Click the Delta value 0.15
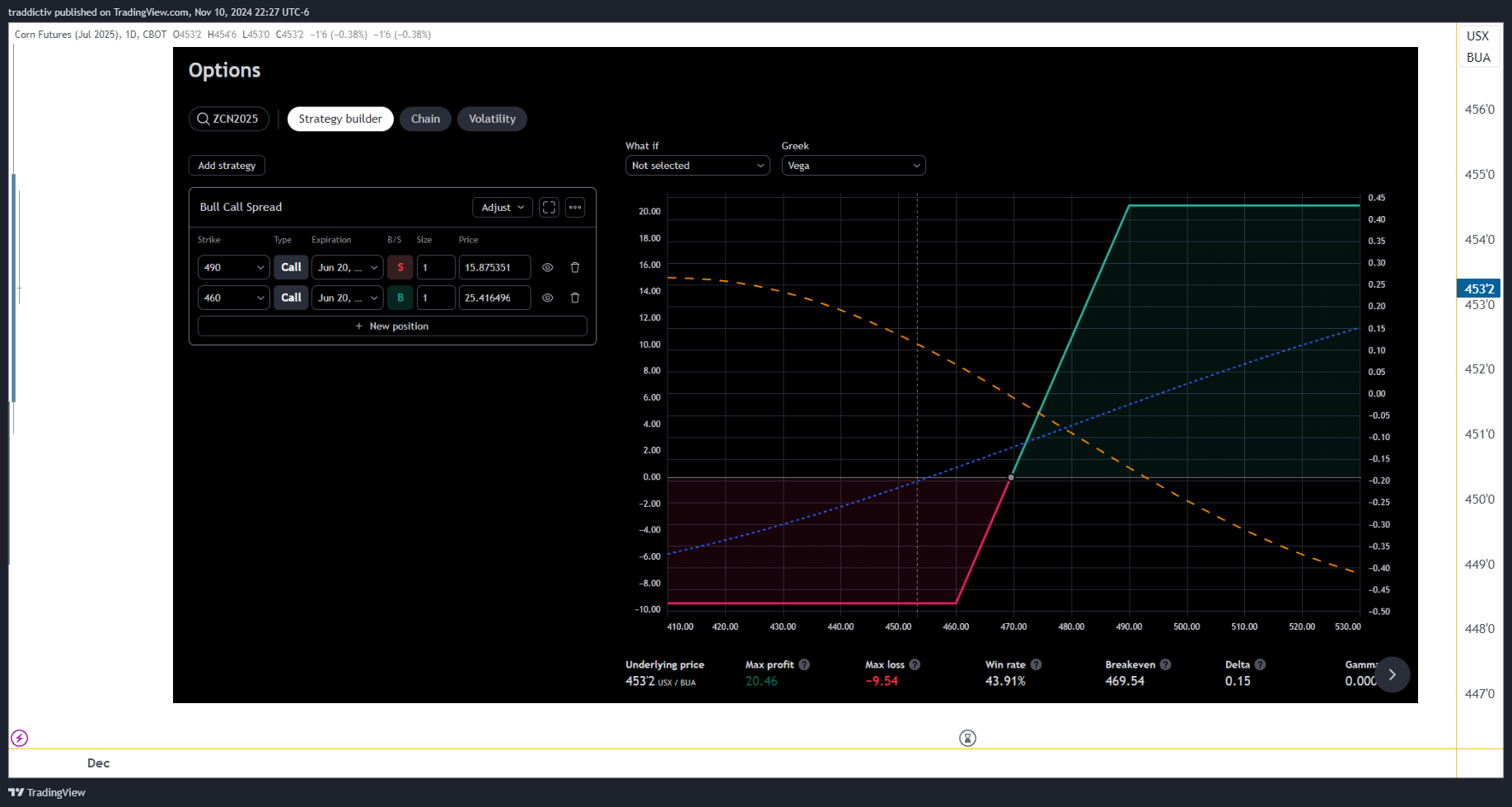The width and height of the screenshot is (1512, 807). tap(1238, 681)
